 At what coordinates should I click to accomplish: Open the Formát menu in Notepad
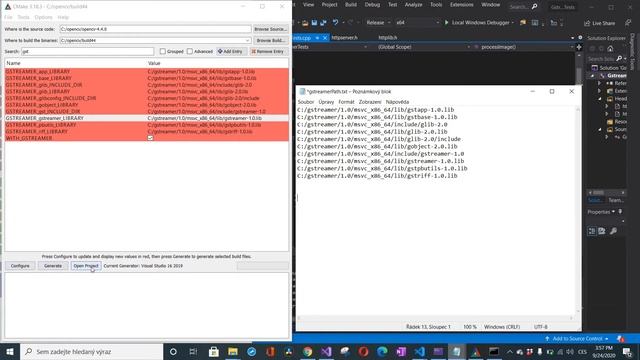[x=346, y=102]
